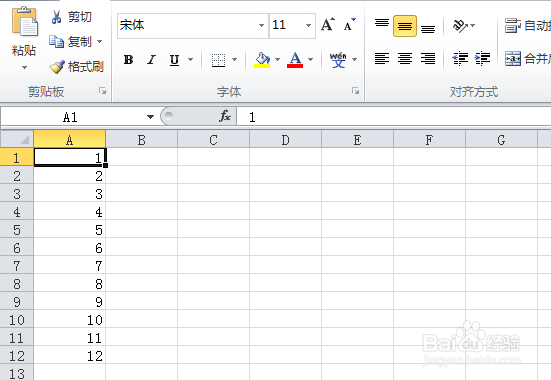Click increase indent icon

[x=482, y=58]
